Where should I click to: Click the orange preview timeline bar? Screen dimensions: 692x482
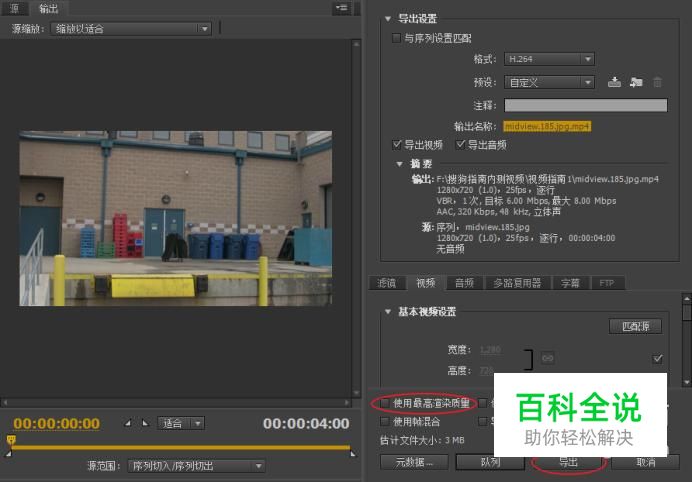point(181,448)
